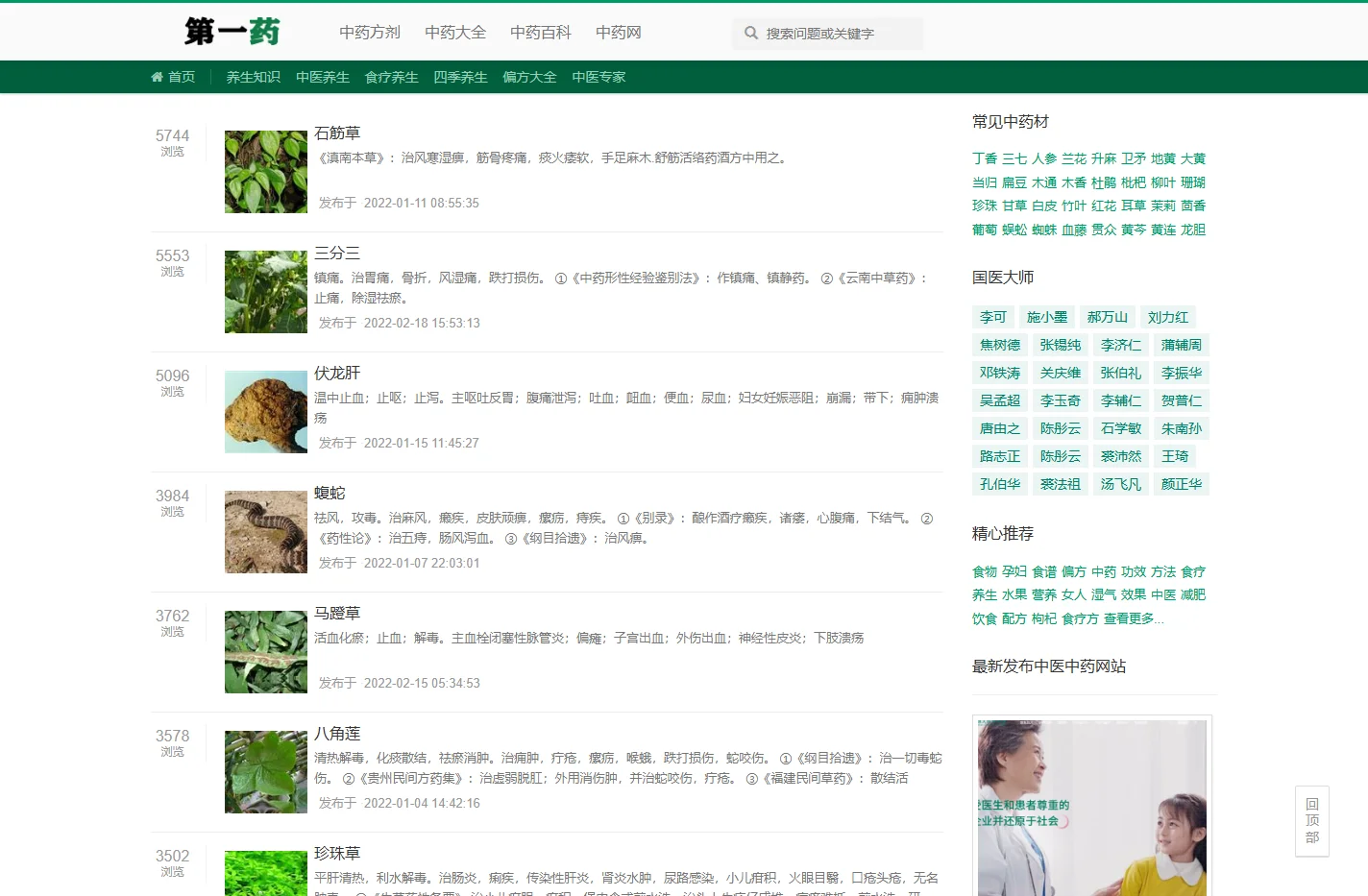Open the 三分三 article title
1368x896 pixels.
[337, 254]
